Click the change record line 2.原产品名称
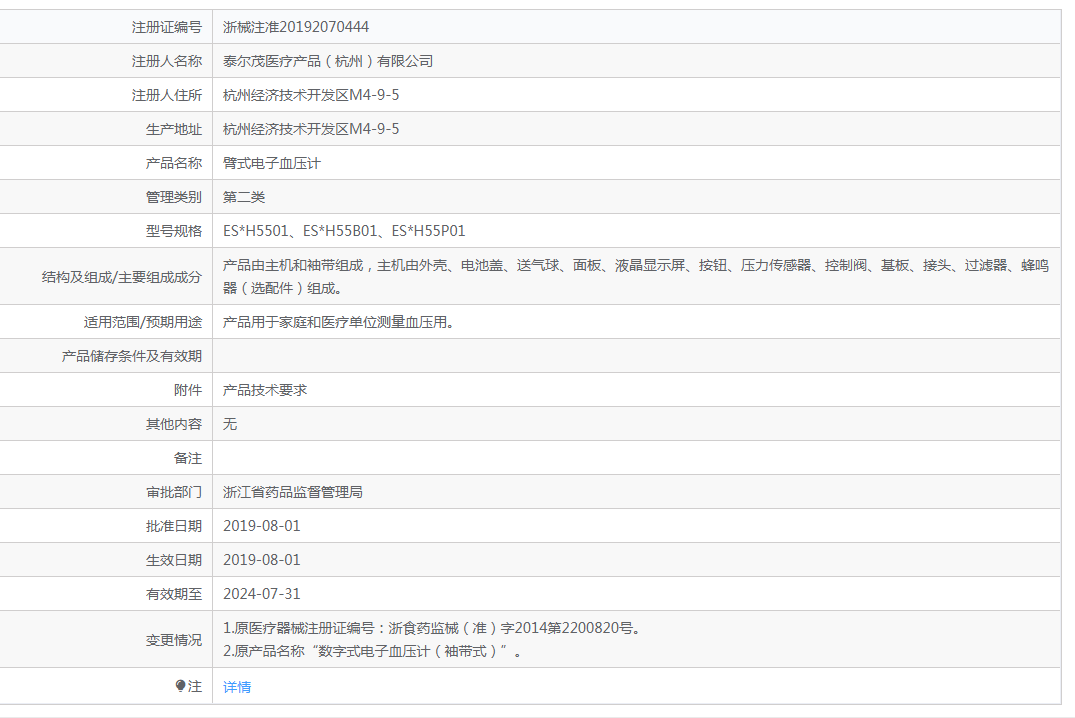The height and width of the screenshot is (718, 1075). point(372,651)
